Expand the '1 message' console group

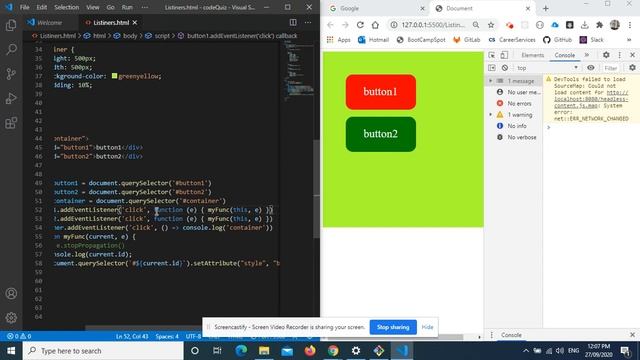pos(491,81)
